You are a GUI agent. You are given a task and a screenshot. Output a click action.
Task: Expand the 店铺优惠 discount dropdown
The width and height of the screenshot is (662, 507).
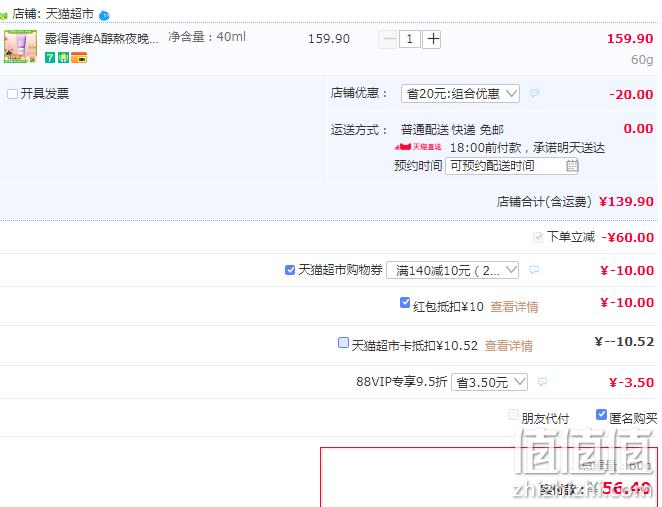[x=460, y=94]
